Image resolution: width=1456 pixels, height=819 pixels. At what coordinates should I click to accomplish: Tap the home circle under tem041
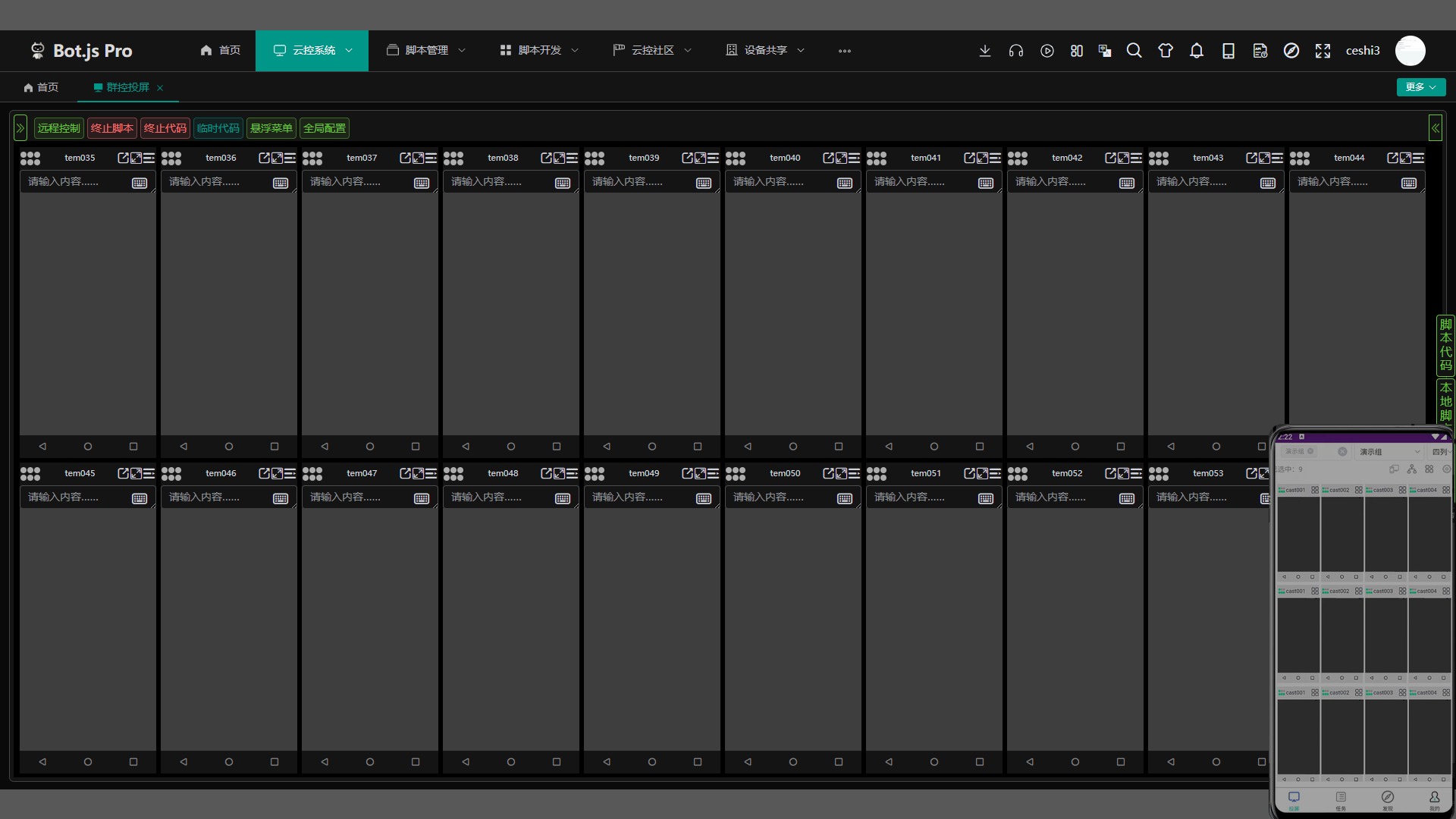[x=934, y=447]
